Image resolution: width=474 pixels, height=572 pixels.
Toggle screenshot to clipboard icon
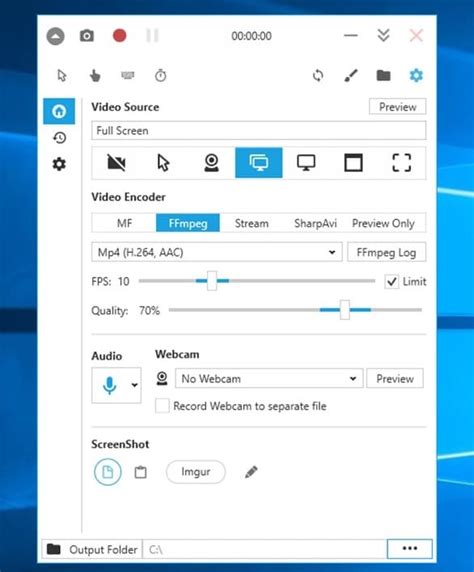pyautogui.click(x=140, y=472)
